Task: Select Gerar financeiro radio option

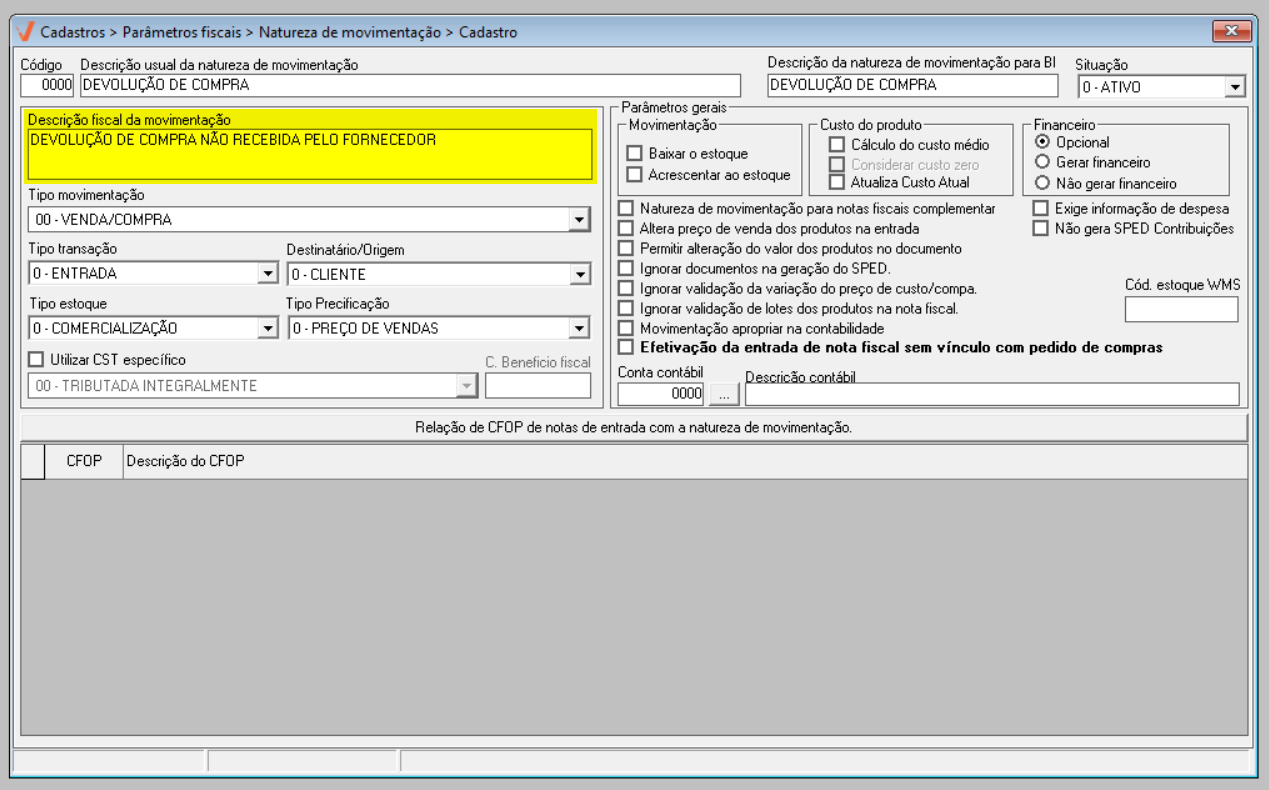Action: click(1042, 162)
